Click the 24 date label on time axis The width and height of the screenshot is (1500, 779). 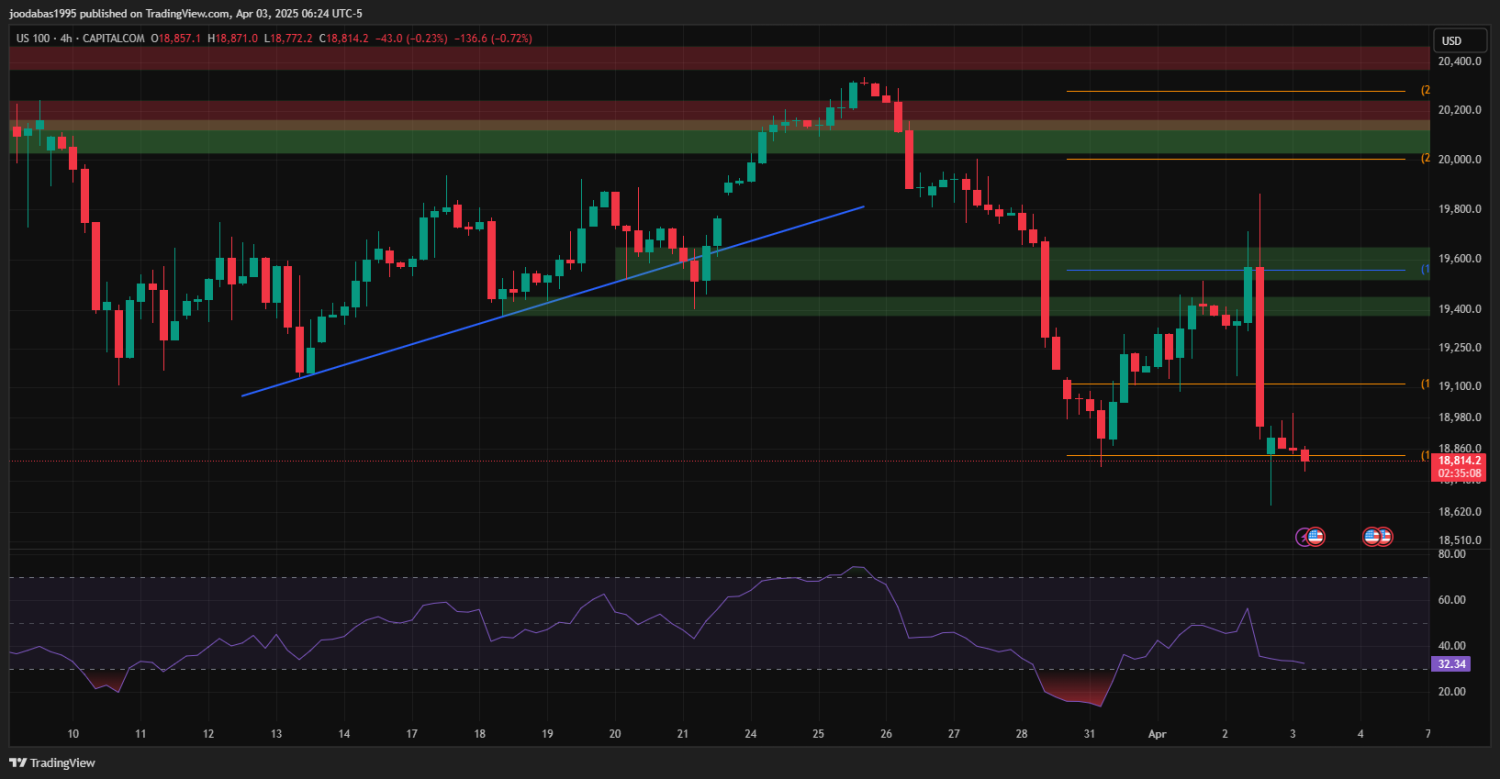tap(750, 733)
